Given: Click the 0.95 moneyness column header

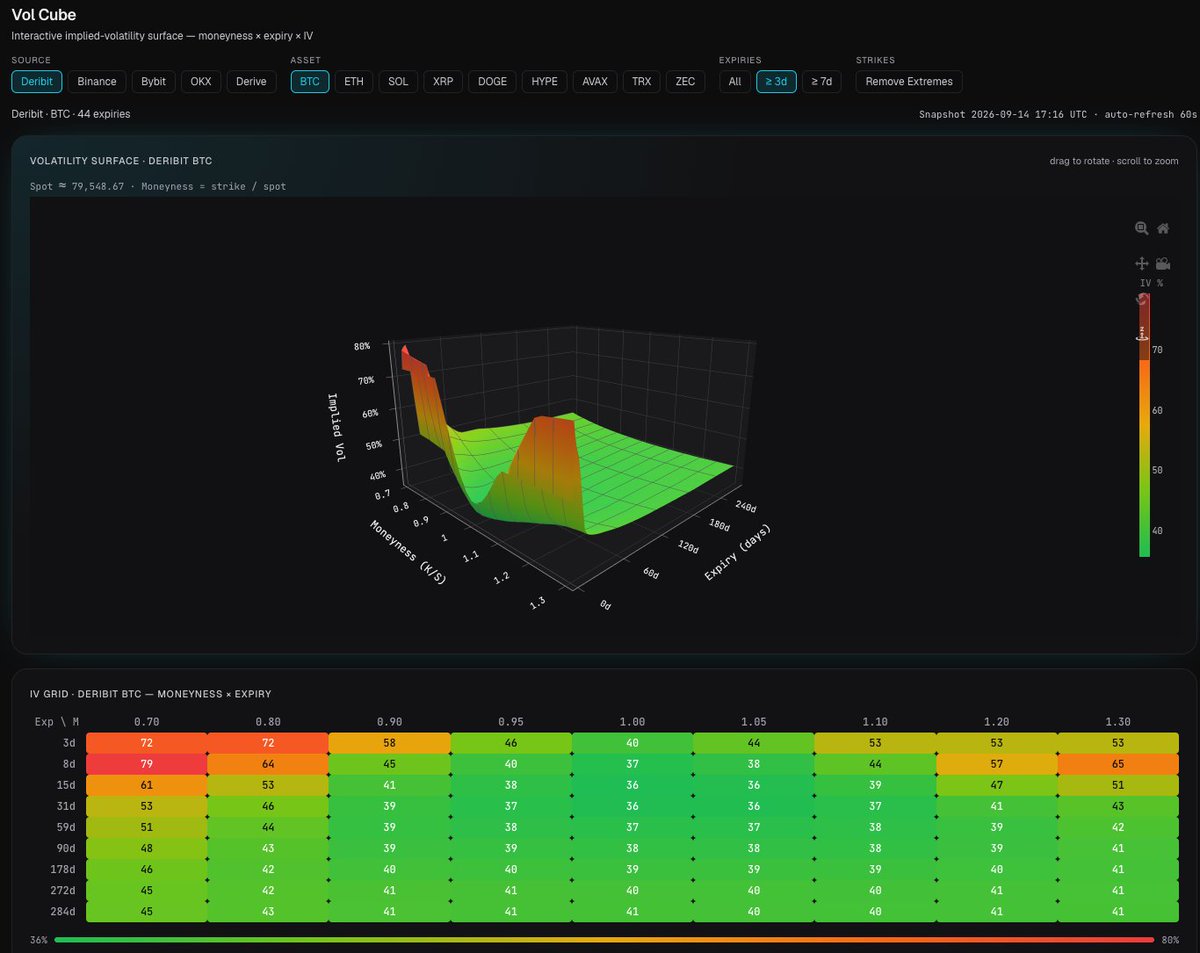Looking at the screenshot, I should pos(511,720).
